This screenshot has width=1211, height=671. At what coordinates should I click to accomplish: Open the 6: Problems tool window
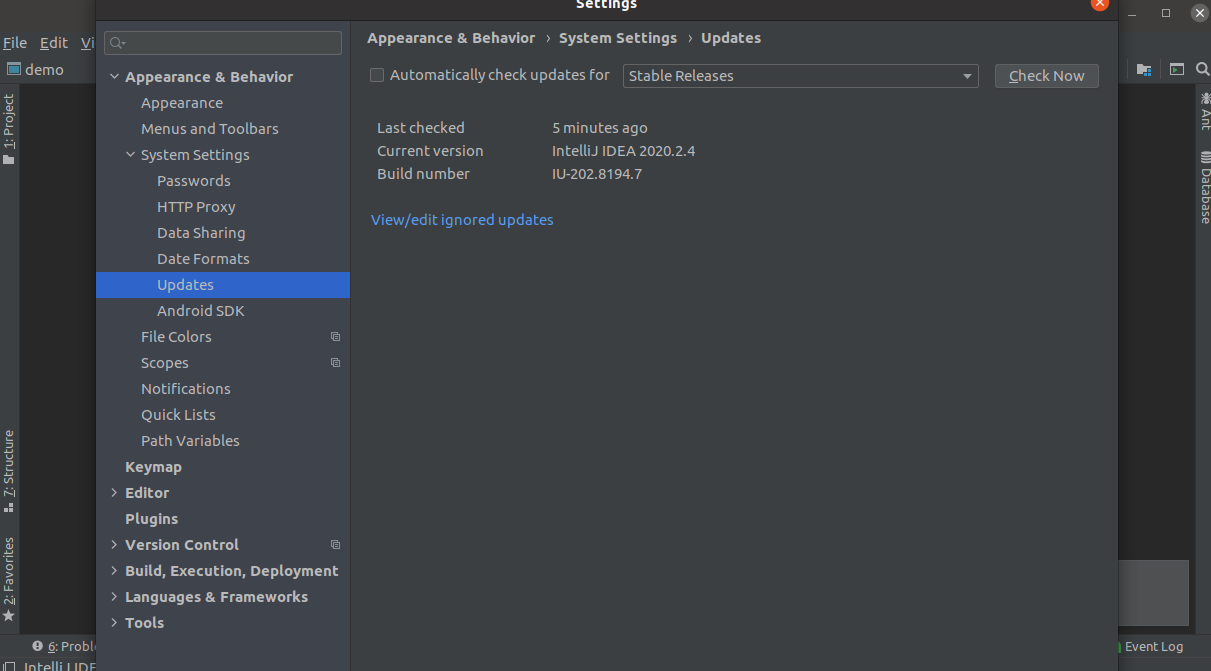tap(64, 647)
